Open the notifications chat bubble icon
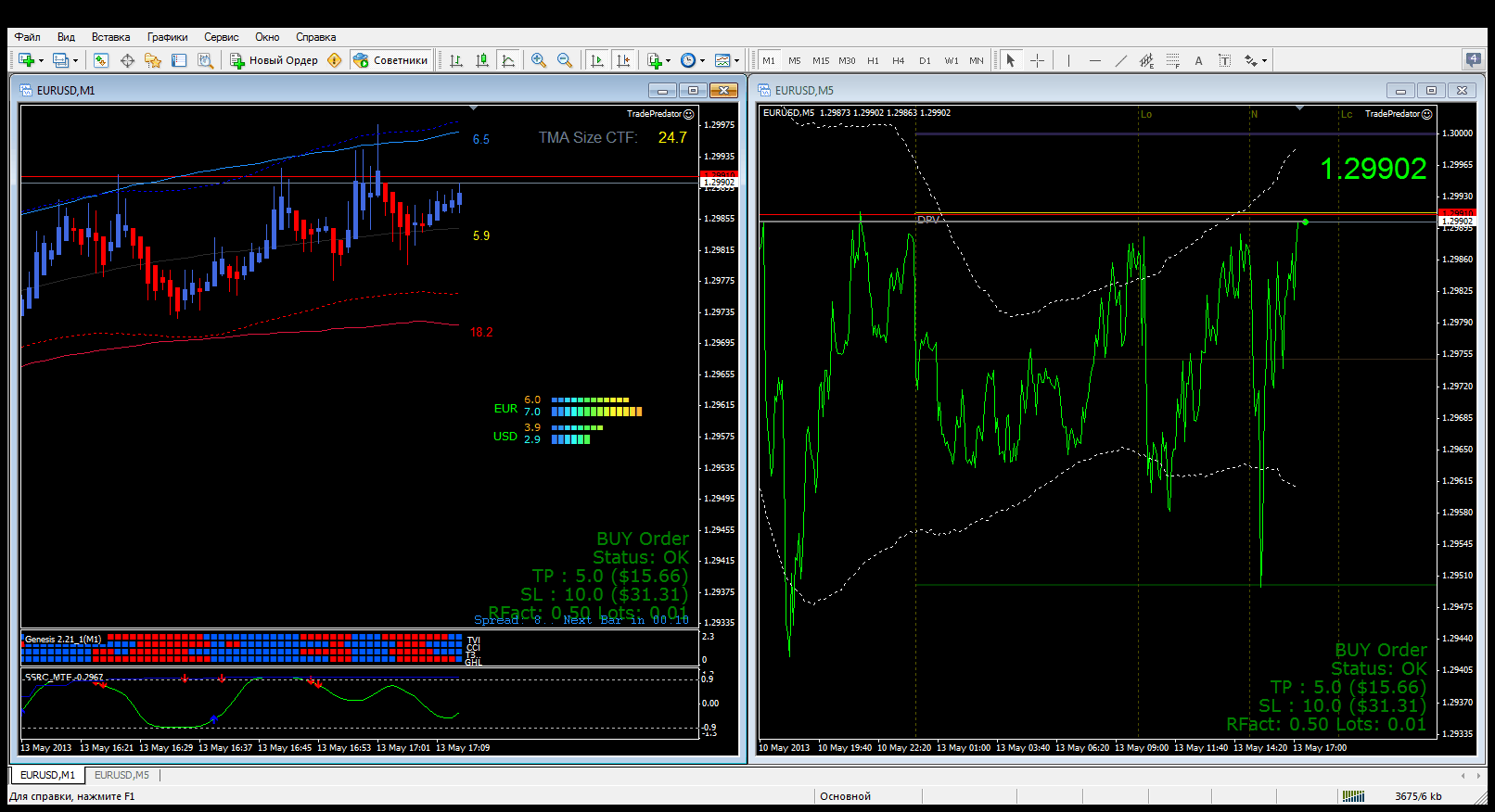Viewport: 1495px width, 812px height. (x=1474, y=60)
